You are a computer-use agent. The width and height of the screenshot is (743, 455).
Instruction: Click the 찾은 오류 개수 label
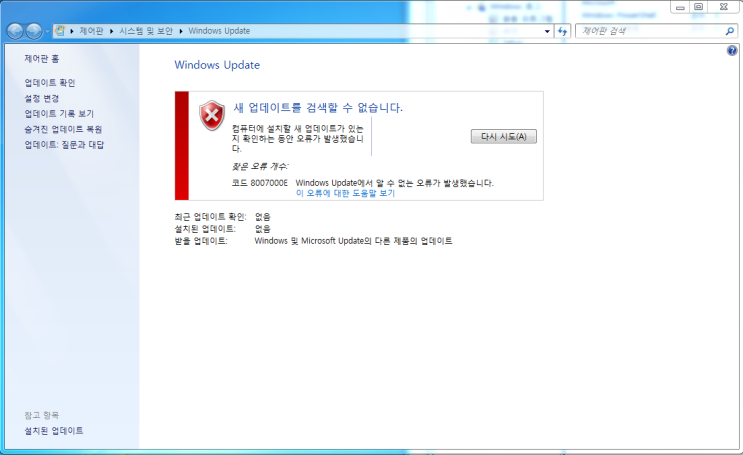[x=260, y=166]
